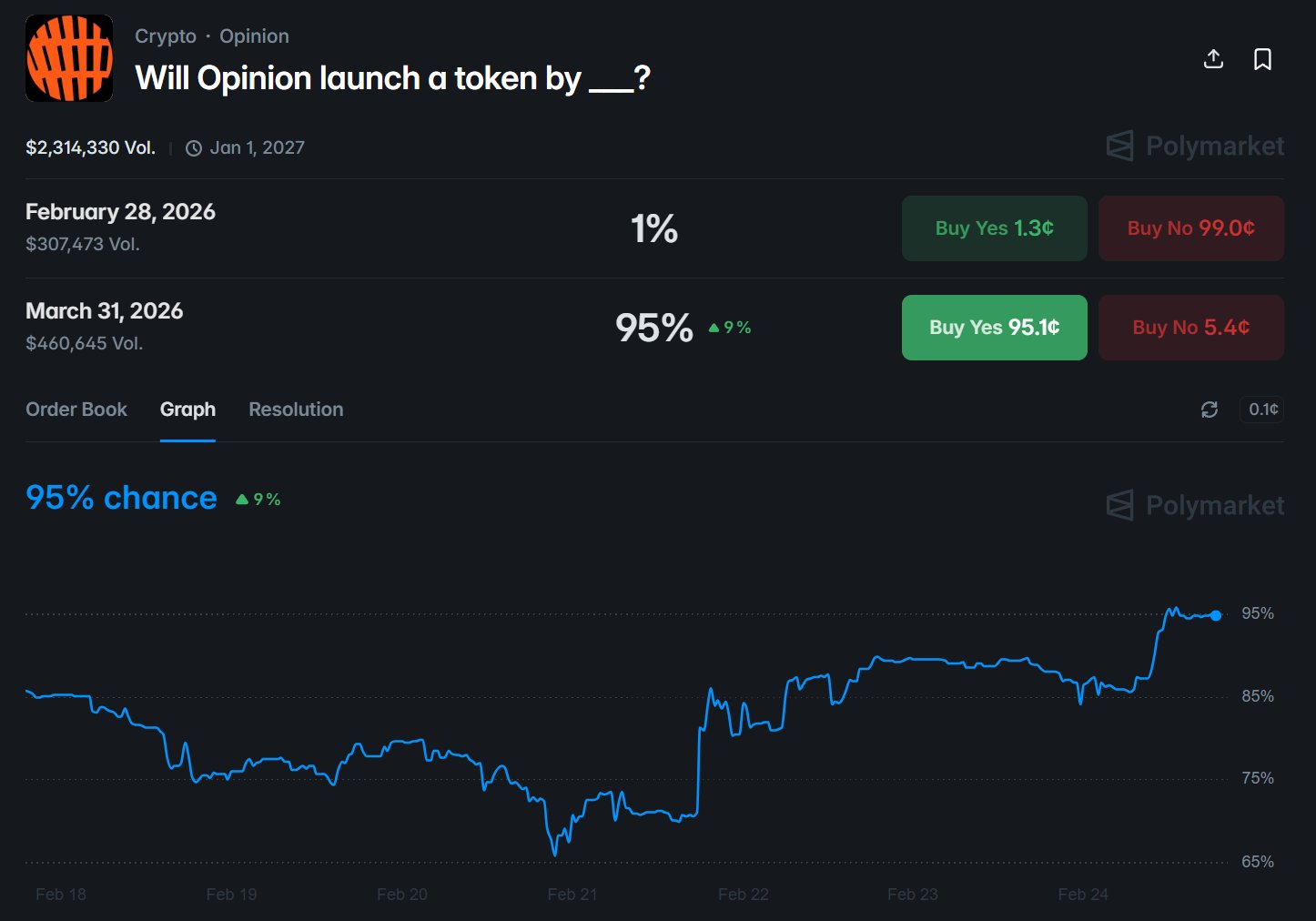
Task: Buy No at 99.0¢ for February 28
Action: click(1190, 228)
